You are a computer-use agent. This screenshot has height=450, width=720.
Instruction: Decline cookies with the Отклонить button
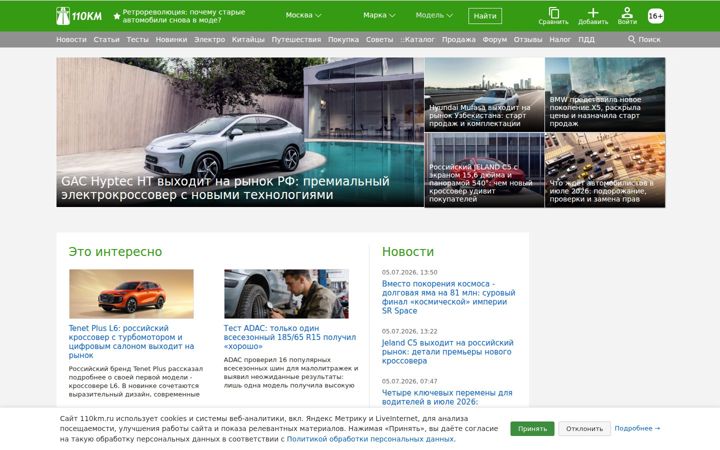[x=584, y=428]
